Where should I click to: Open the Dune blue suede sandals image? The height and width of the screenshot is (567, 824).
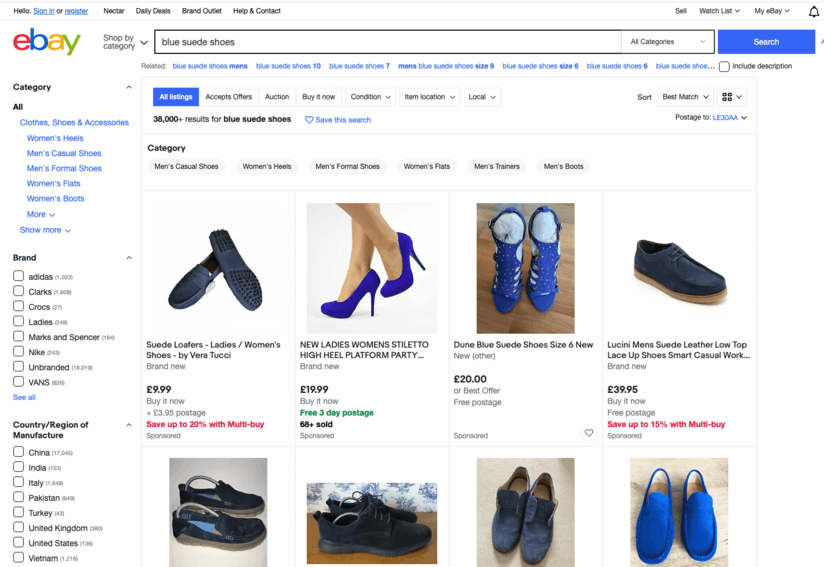(526, 269)
